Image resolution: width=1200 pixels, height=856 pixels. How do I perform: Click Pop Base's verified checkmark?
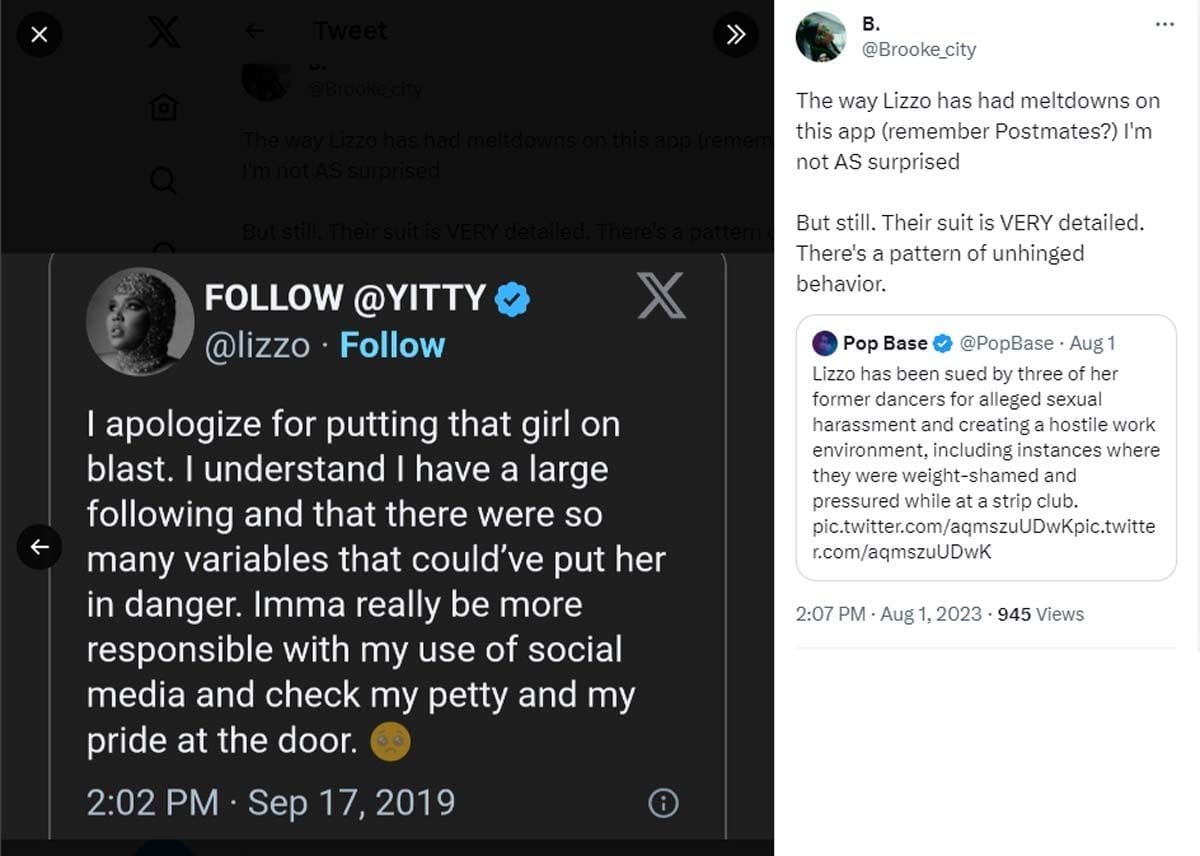tap(941, 343)
